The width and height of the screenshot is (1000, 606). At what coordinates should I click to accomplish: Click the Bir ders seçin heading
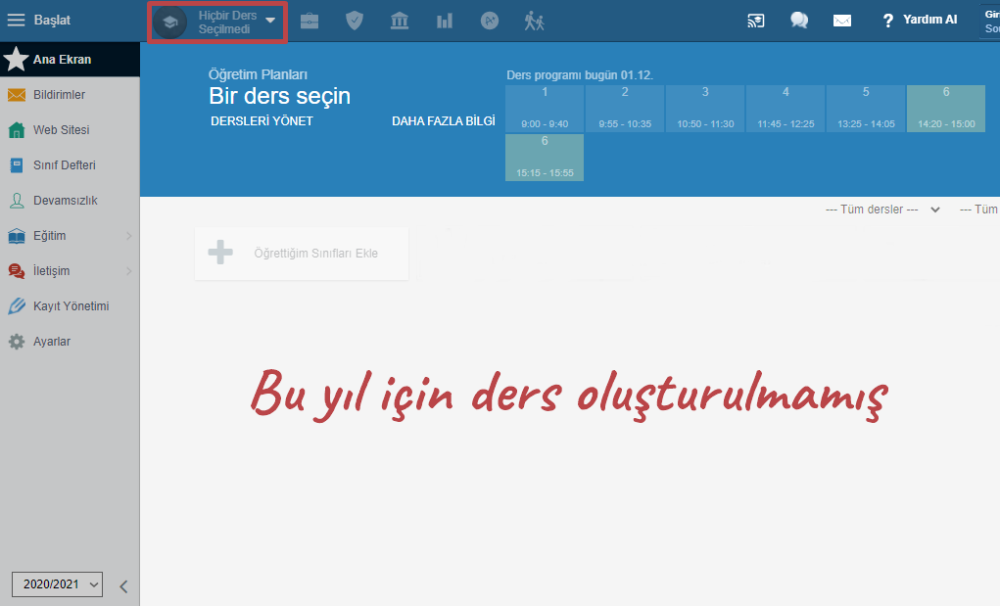point(280,96)
